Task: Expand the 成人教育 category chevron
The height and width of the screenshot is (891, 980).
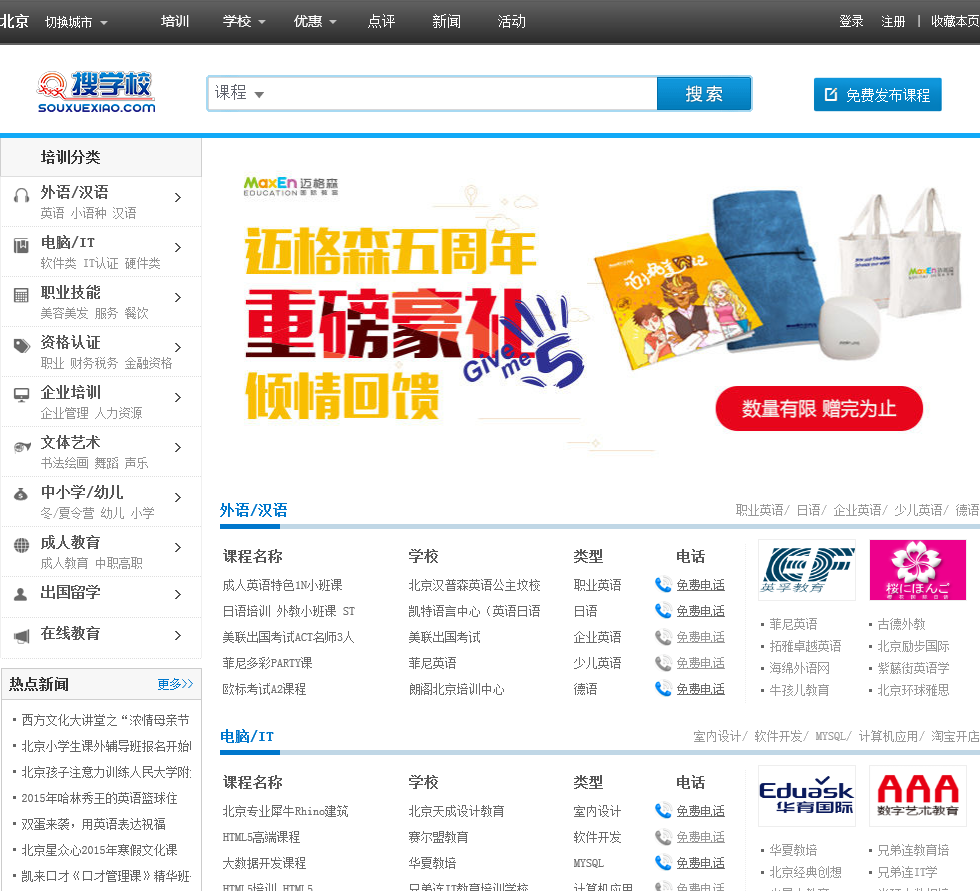Action: point(178,547)
